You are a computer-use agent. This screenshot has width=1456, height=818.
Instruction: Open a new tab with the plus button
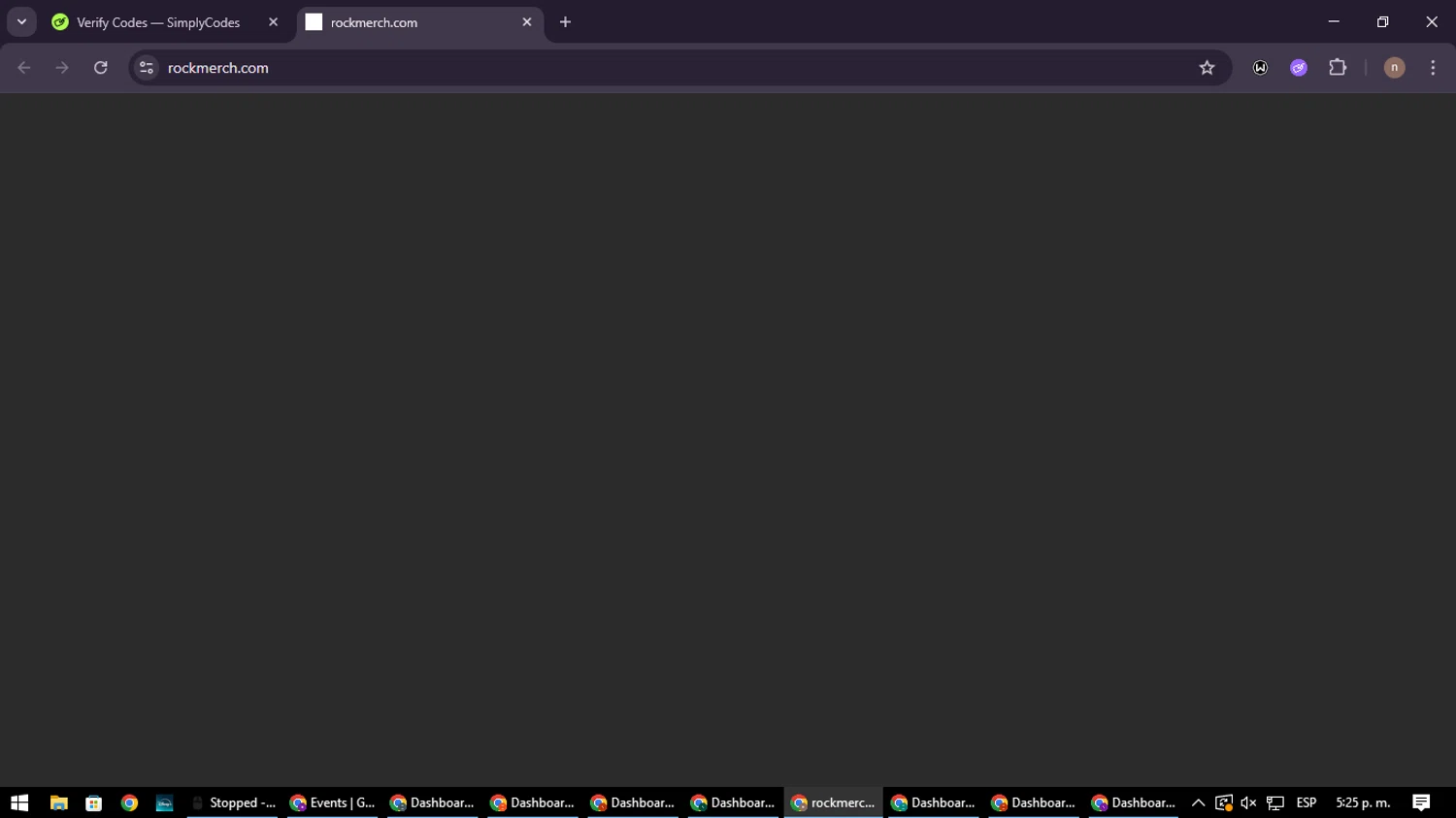[x=566, y=22]
